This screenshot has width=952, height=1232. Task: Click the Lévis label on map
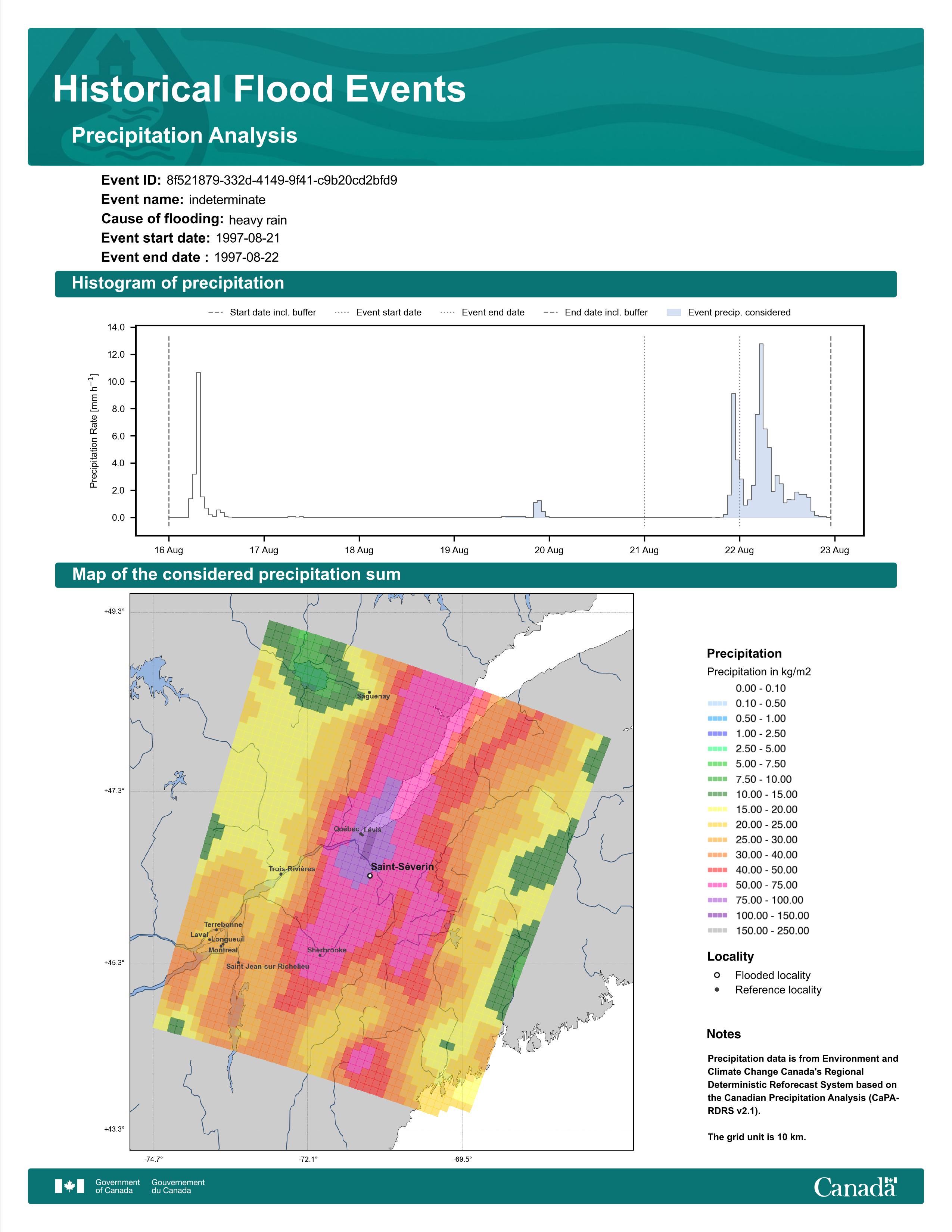(373, 830)
